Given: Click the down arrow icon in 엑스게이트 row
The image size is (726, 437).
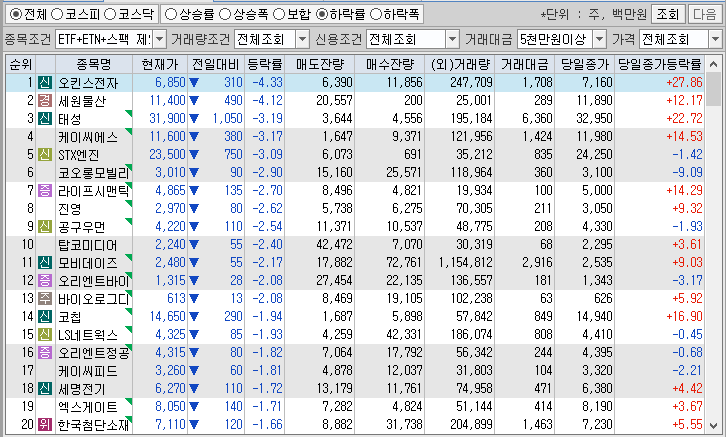Looking at the screenshot, I should click(194, 407).
